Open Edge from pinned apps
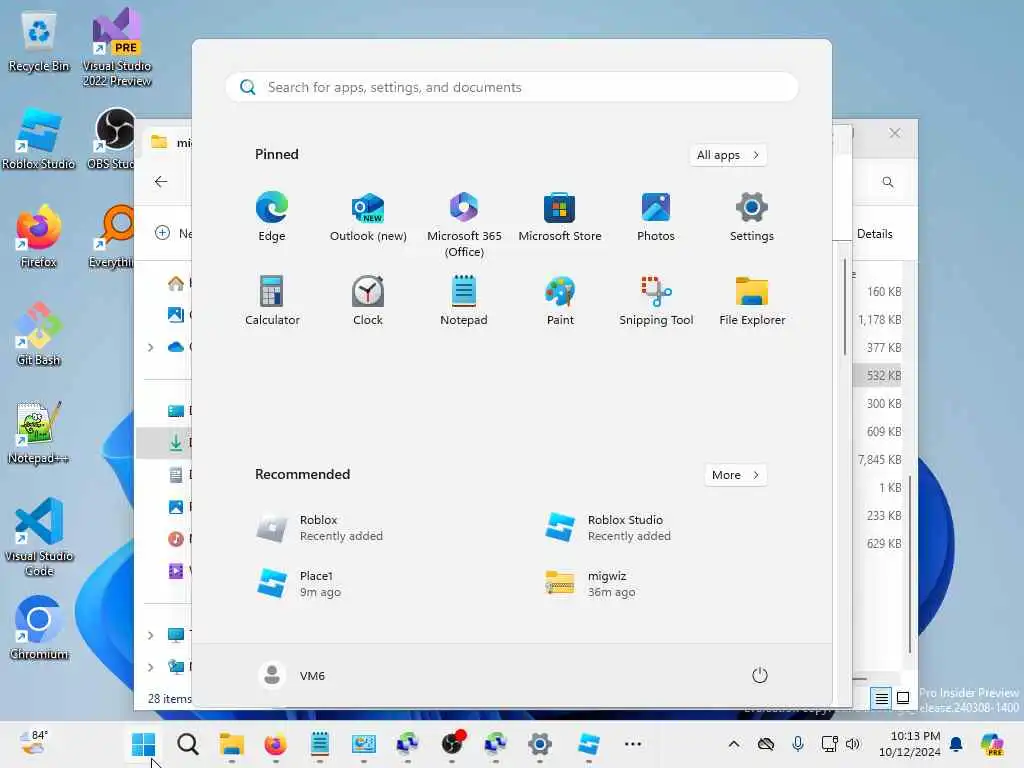This screenshot has width=1024, height=768. click(x=272, y=217)
